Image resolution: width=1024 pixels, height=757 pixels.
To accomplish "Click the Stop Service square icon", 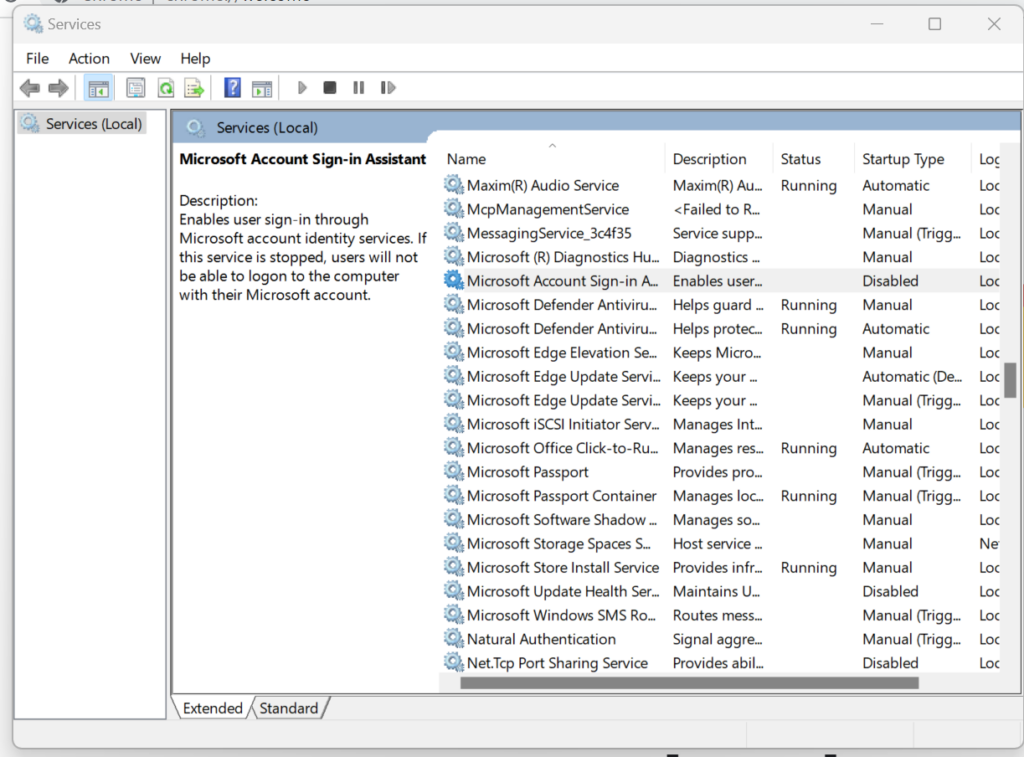I will tap(330, 88).
